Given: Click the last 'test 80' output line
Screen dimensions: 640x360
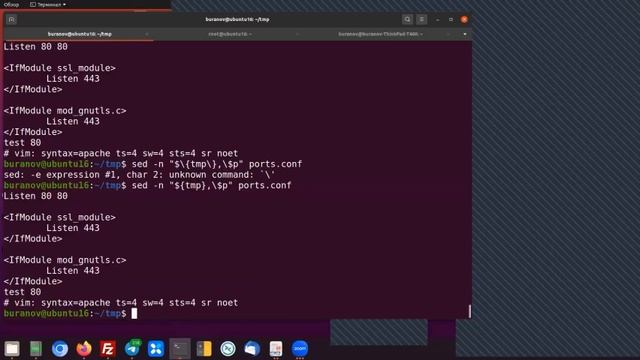Looking at the screenshot, I should 22,292.
